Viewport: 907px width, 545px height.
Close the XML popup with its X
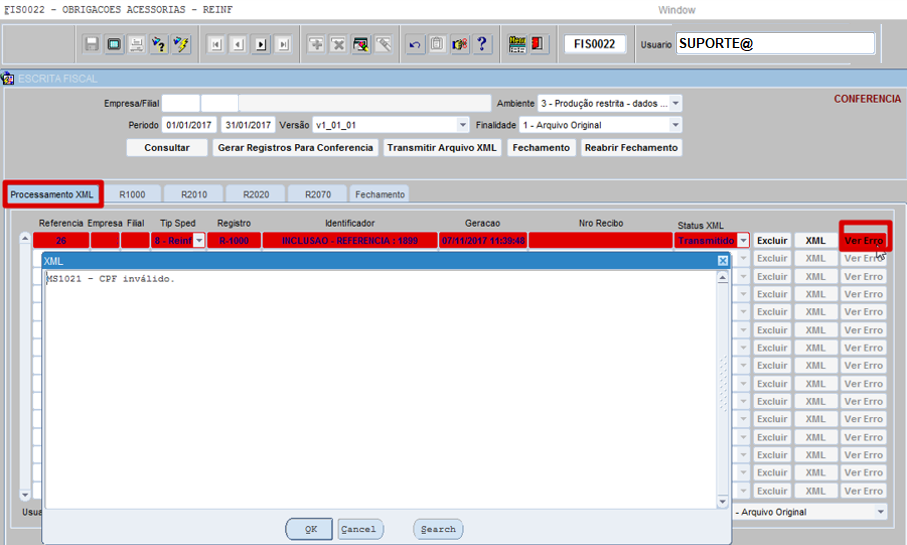(722, 261)
